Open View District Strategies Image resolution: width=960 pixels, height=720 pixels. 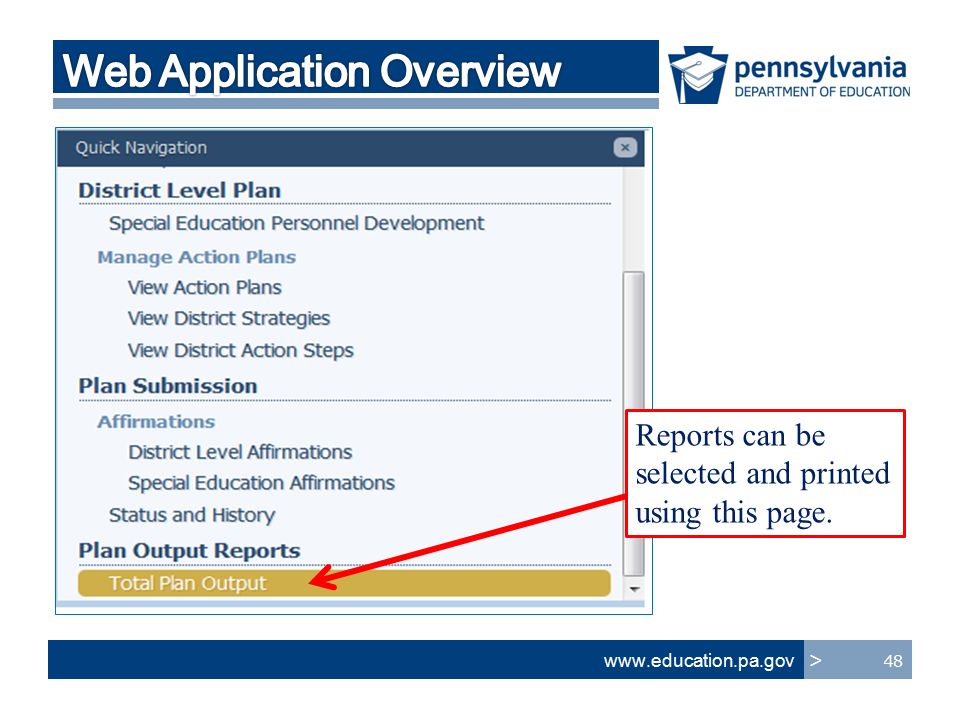pos(228,318)
